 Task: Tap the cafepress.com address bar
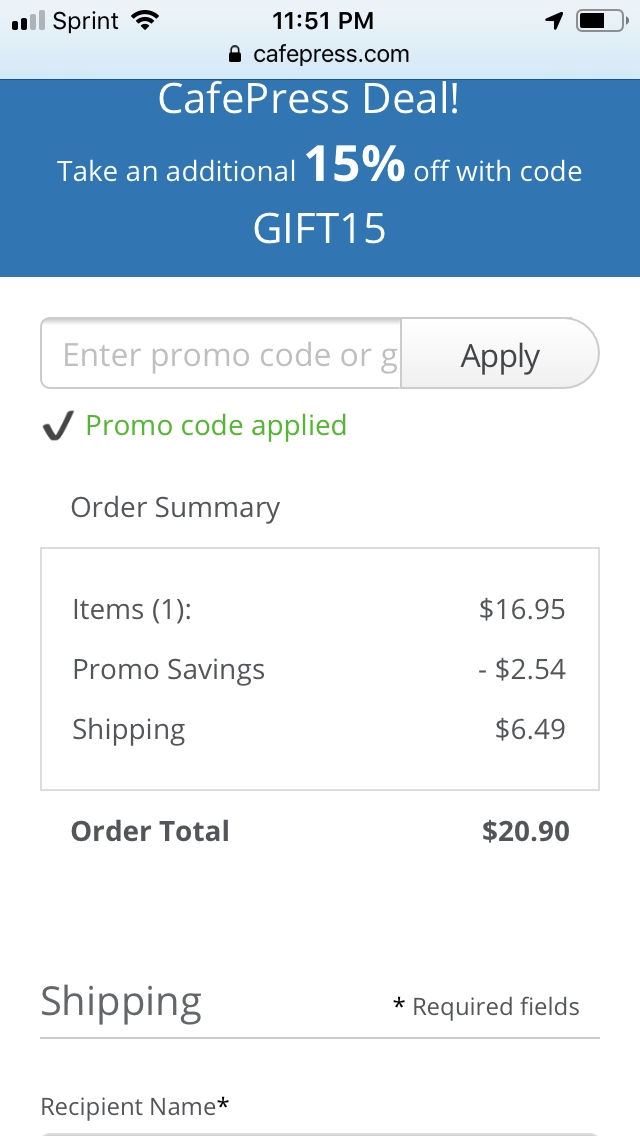click(x=330, y=54)
